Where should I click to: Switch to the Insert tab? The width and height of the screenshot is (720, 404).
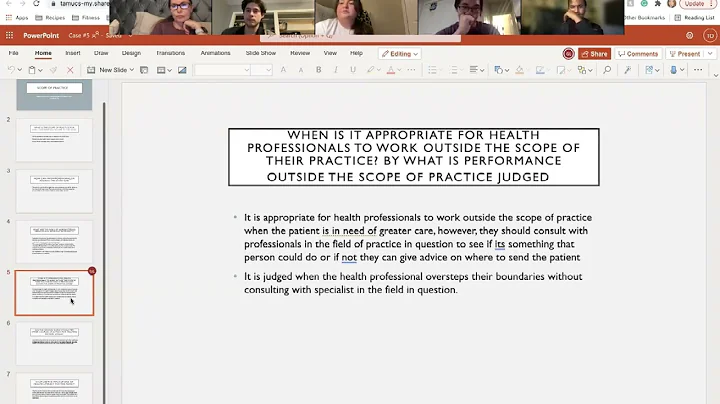click(x=73, y=53)
